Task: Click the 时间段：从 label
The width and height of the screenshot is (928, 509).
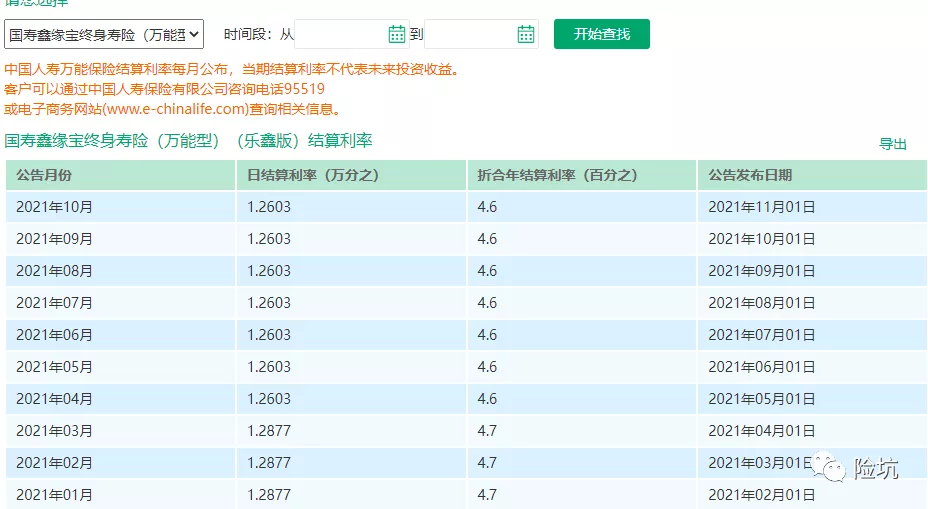Action: (259, 34)
